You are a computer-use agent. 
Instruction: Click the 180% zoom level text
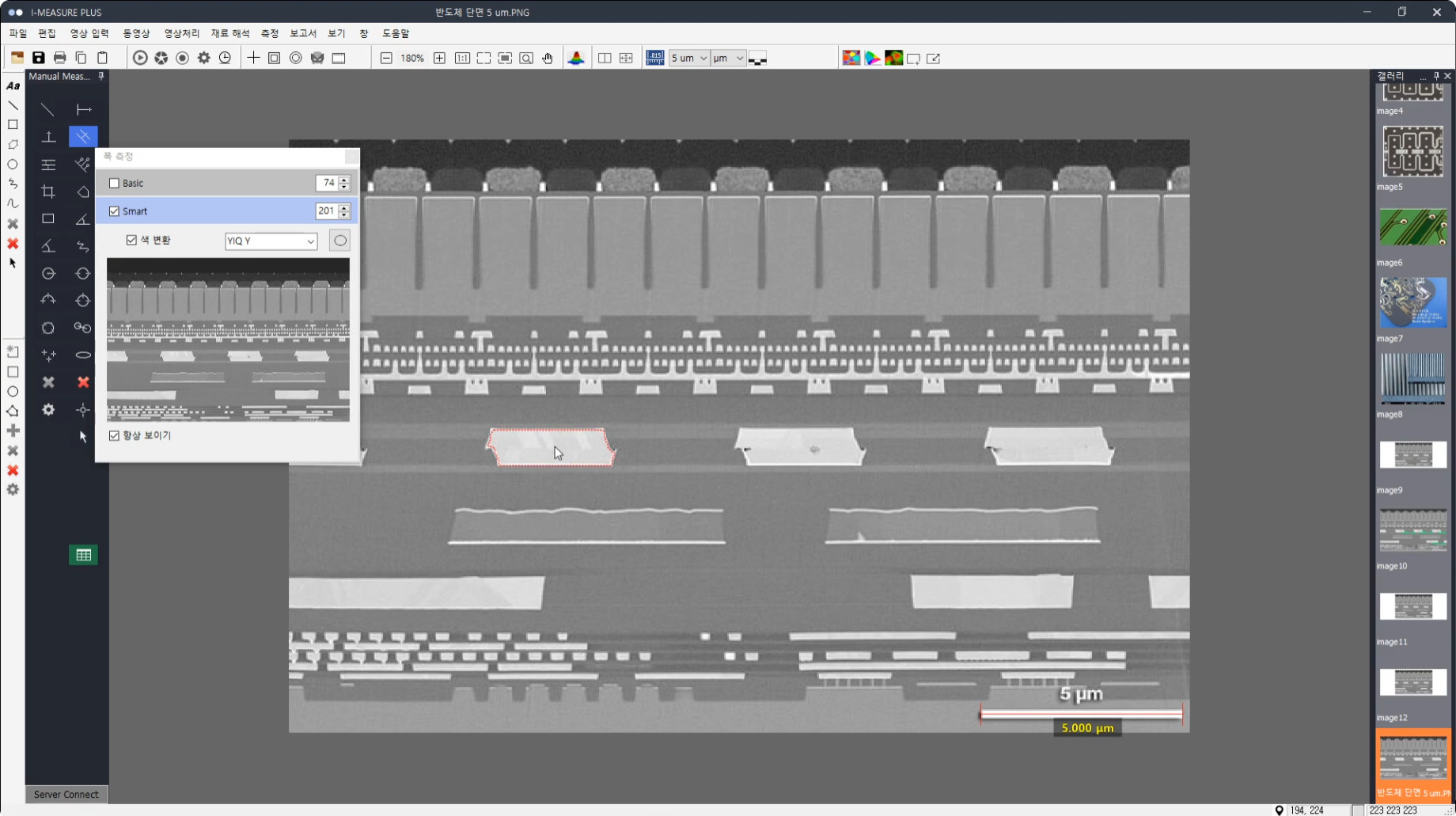point(412,58)
